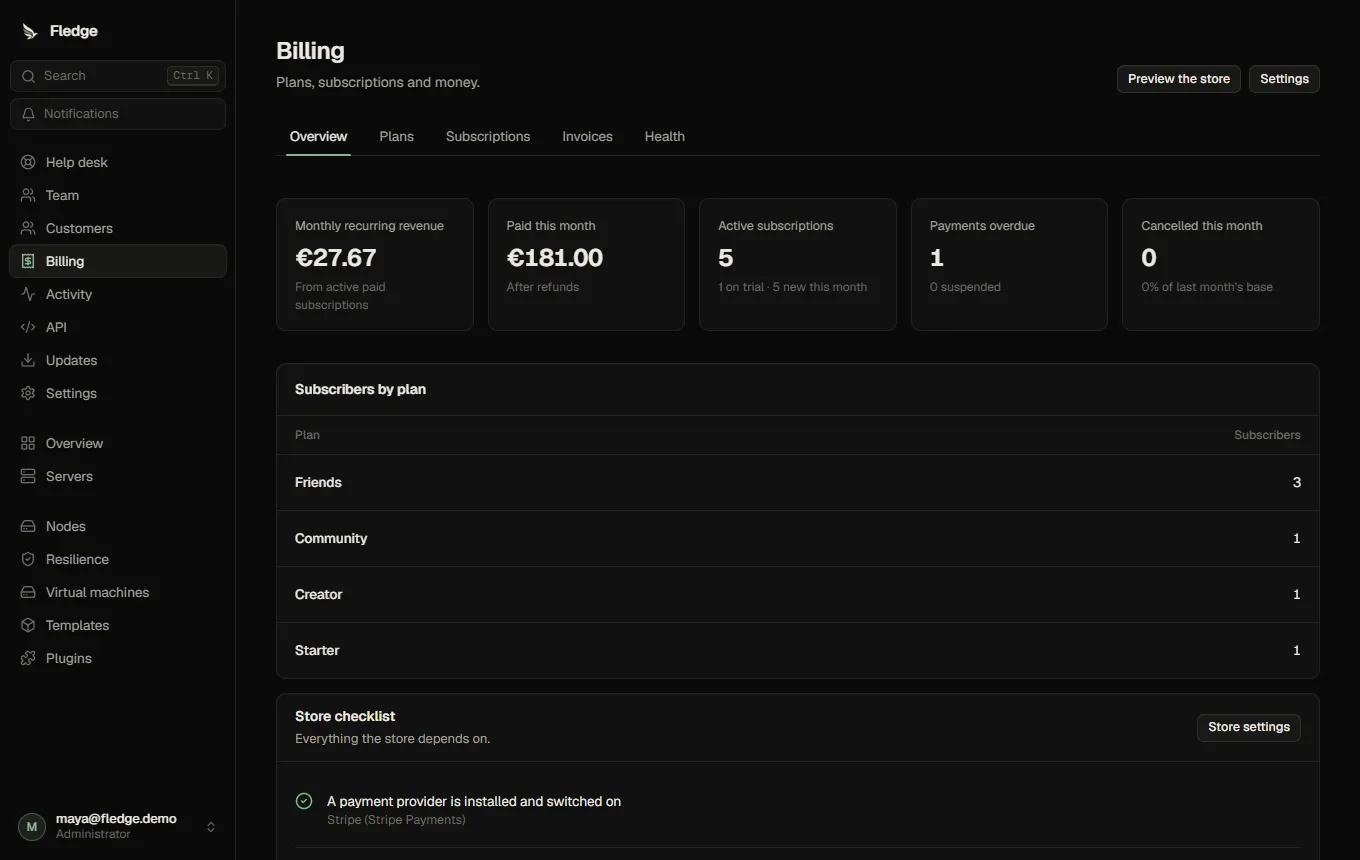Click the Servers stack icon
This screenshot has height=860, width=1360.
point(28,476)
